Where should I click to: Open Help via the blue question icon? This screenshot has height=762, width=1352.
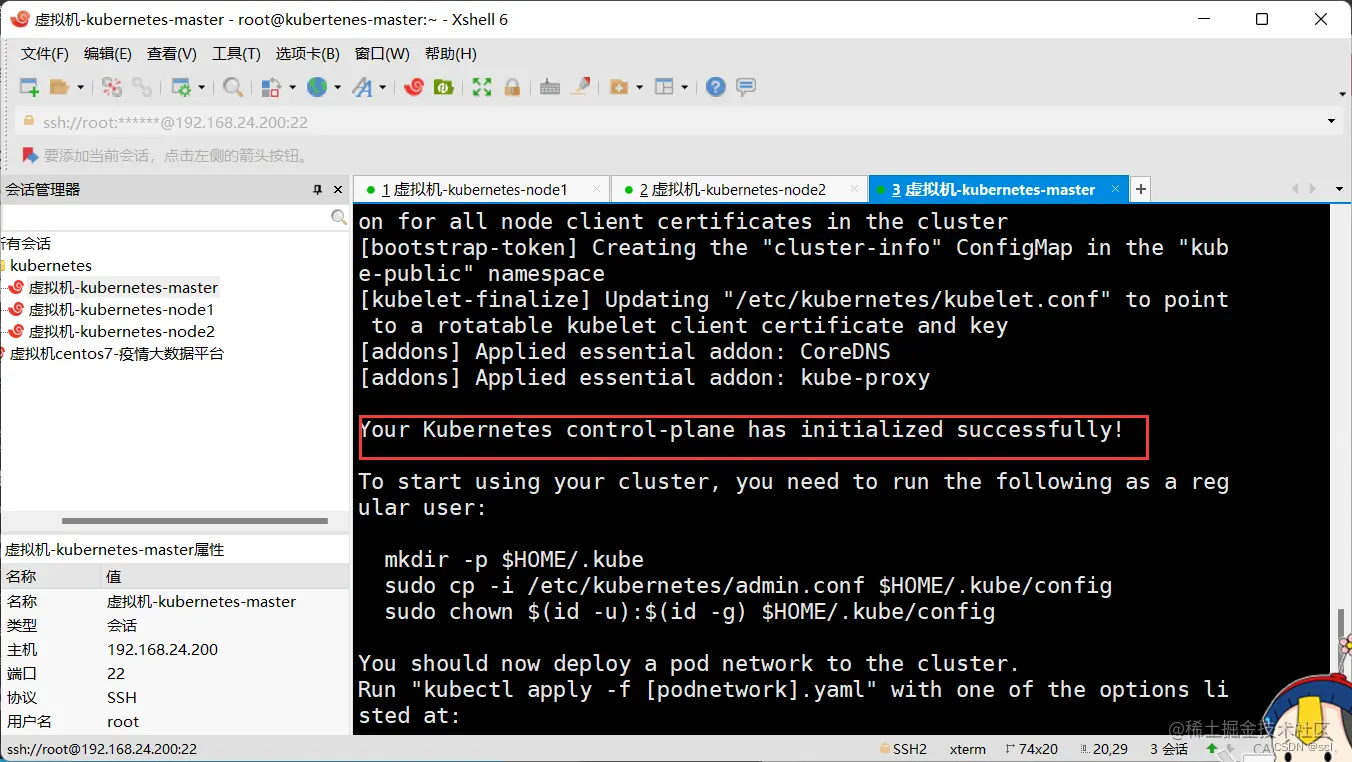pyautogui.click(x=715, y=88)
